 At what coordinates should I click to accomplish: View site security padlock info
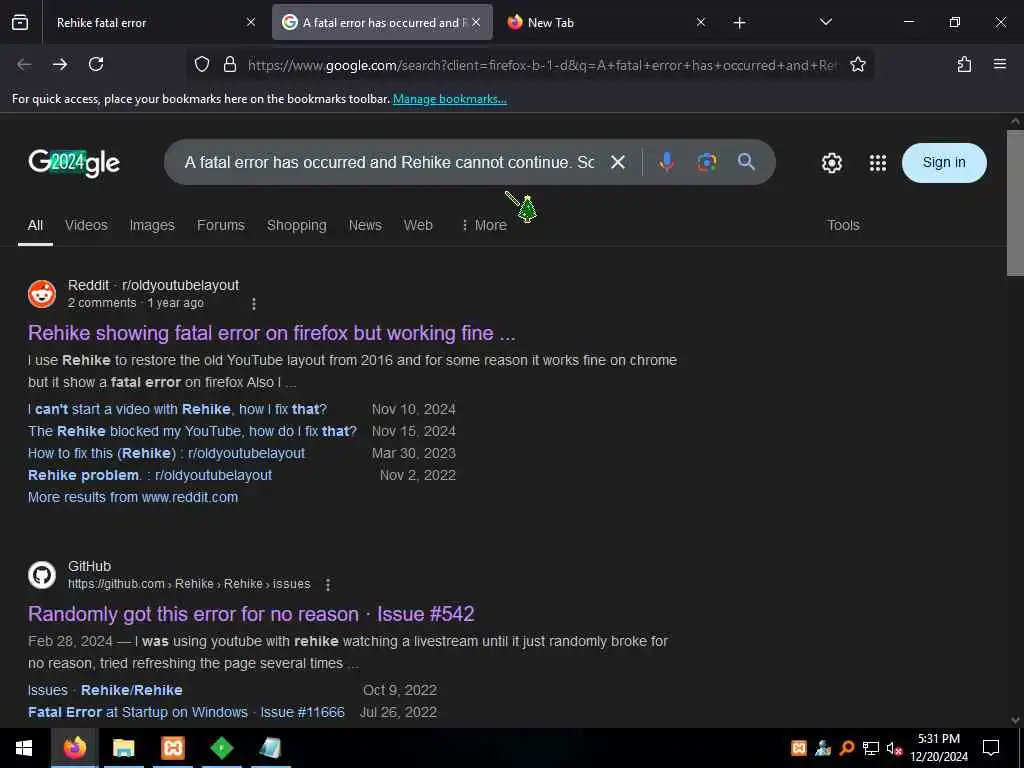(x=230, y=64)
